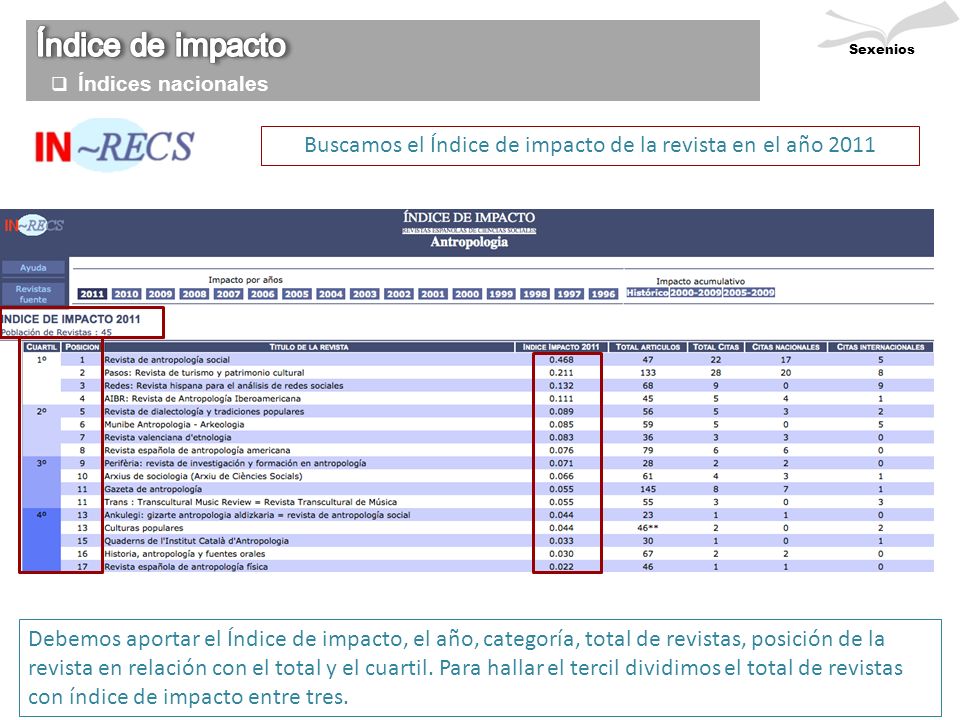960x720 pixels.
Task: Click impact value 0.211
Action: pyautogui.click(x=561, y=373)
